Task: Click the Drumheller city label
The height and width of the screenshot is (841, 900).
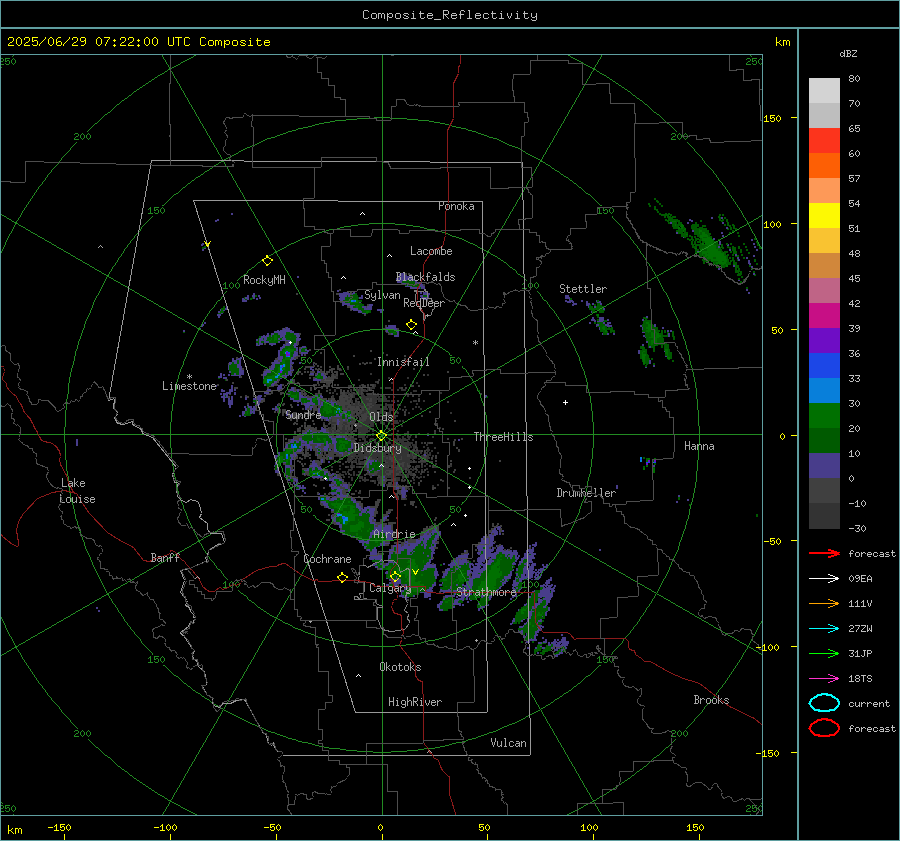Action: 586,493
